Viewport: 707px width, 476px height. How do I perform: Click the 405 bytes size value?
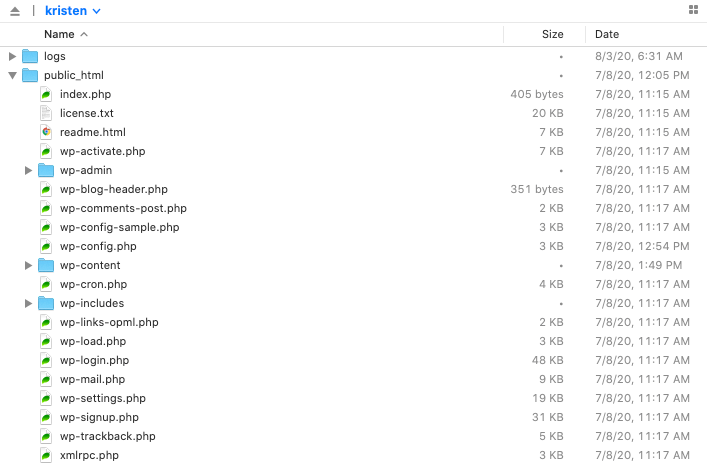click(x=537, y=94)
